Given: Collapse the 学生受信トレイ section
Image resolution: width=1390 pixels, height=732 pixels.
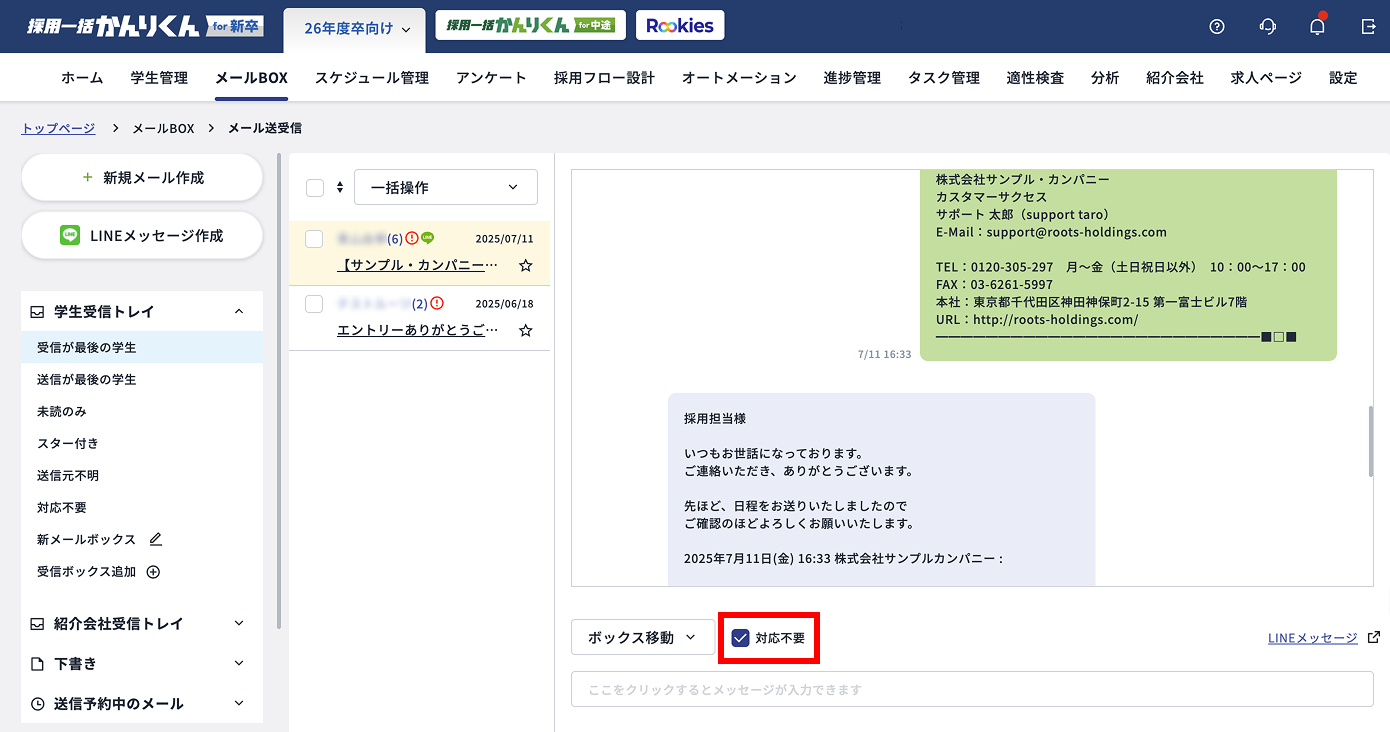Looking at the screenshot, I should pos(238,311).
